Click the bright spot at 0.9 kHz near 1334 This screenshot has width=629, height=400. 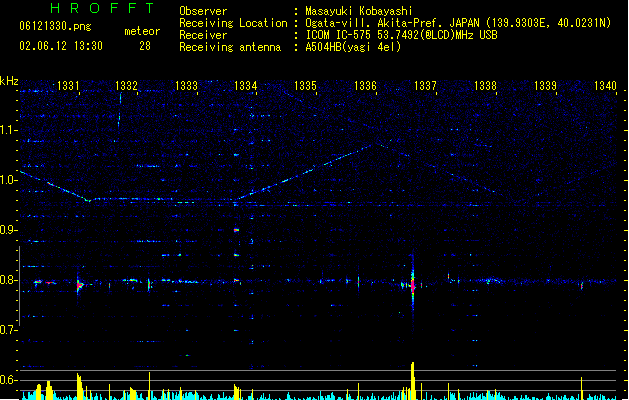click(236, 230)
